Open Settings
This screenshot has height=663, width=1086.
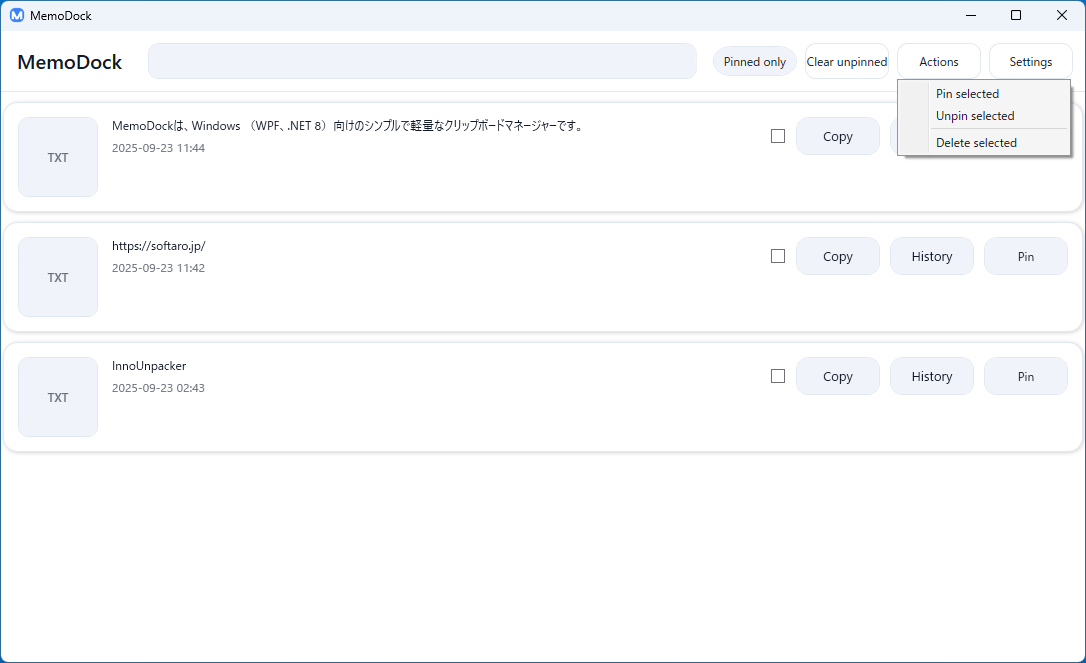[1031, 62]
